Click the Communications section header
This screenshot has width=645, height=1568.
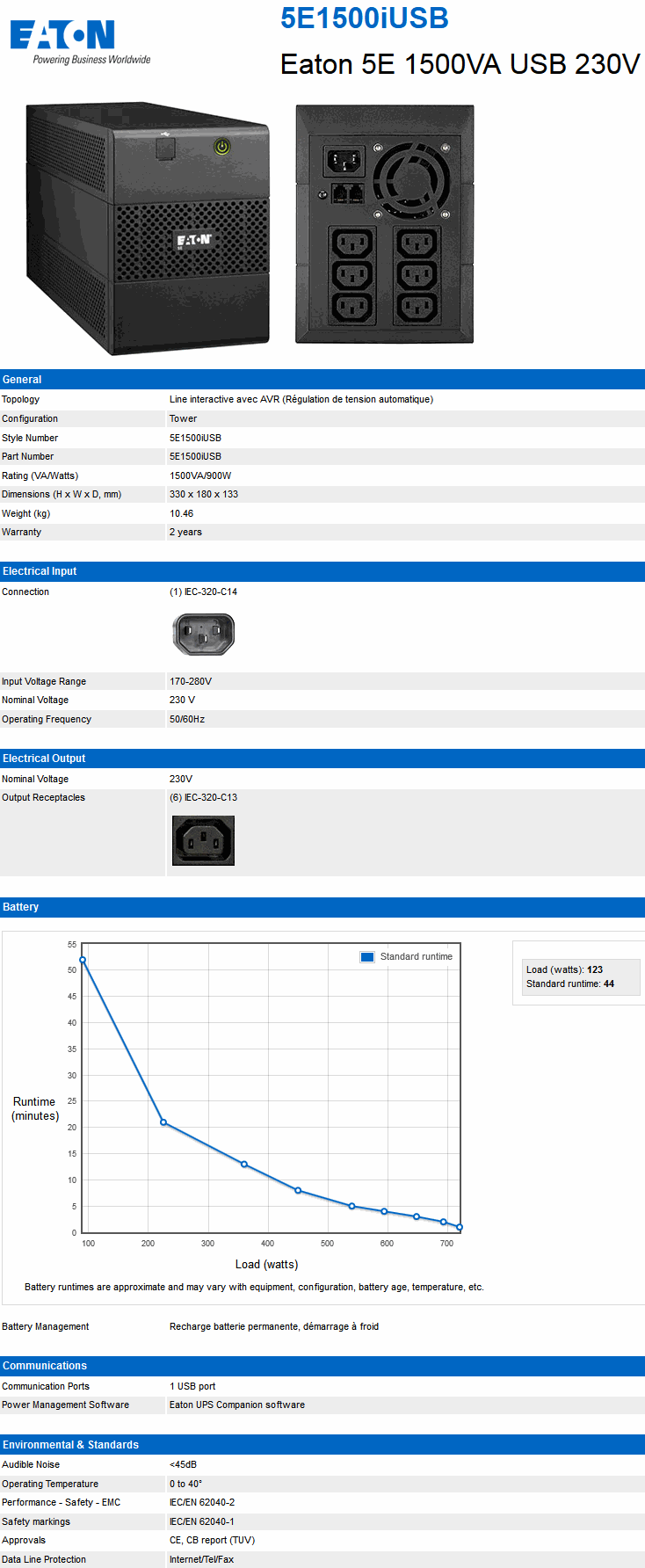point(45,1366)
